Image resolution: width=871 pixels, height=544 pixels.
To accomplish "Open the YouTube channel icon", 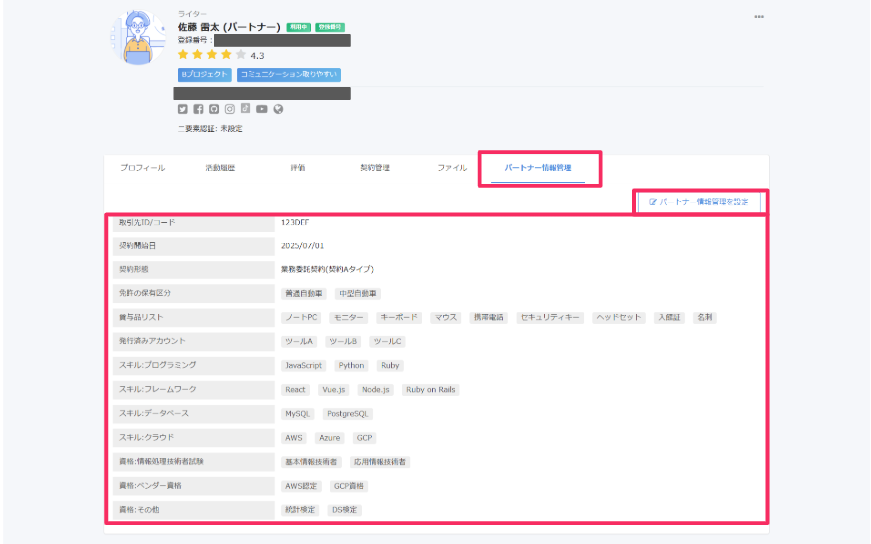I will pyautogui.click(x=262, y=109).
